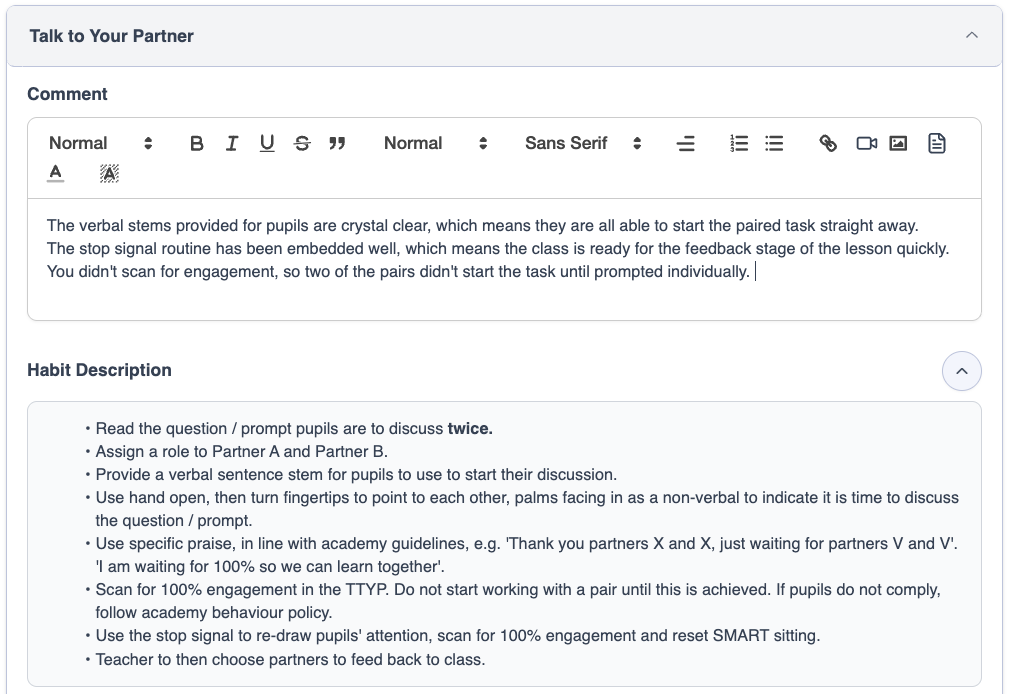Open the text alignment options
The height and width of the screenshot is (694, 1009).
685,143
